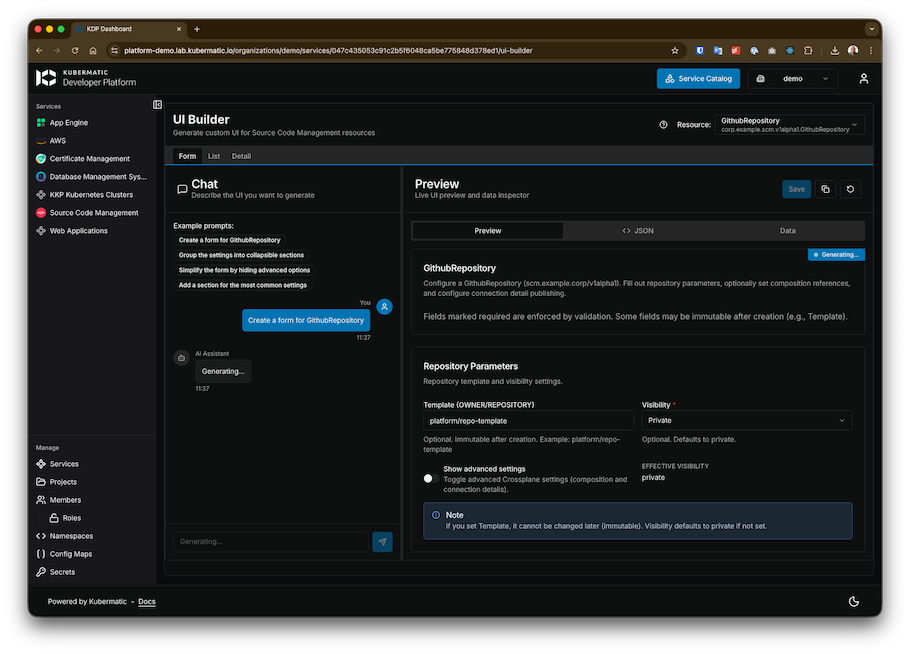The width and height of the screenshot is (910, 654).
Task: Open the Service Catalog
Action: click(697, 78)
